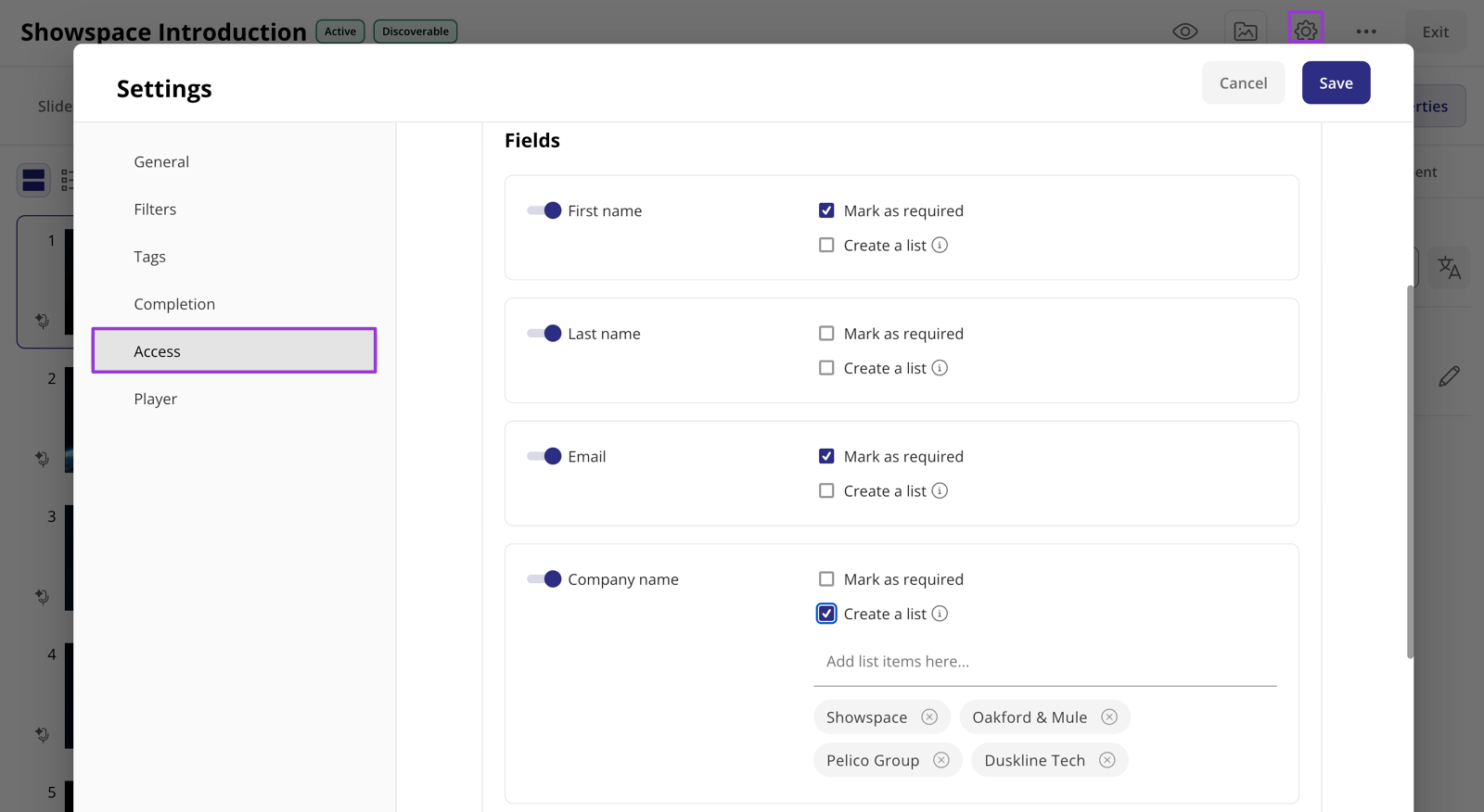Click info icon beside Last name Create a list
Image resolution: width=1484 pixels, height=812 pixels.
pyautogui.click(x=940, y=368)
